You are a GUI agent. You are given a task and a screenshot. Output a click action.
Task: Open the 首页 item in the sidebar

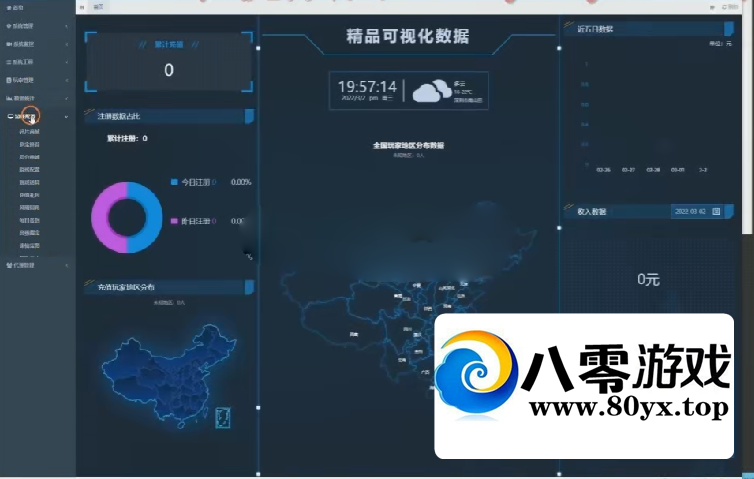pos(15,8)
